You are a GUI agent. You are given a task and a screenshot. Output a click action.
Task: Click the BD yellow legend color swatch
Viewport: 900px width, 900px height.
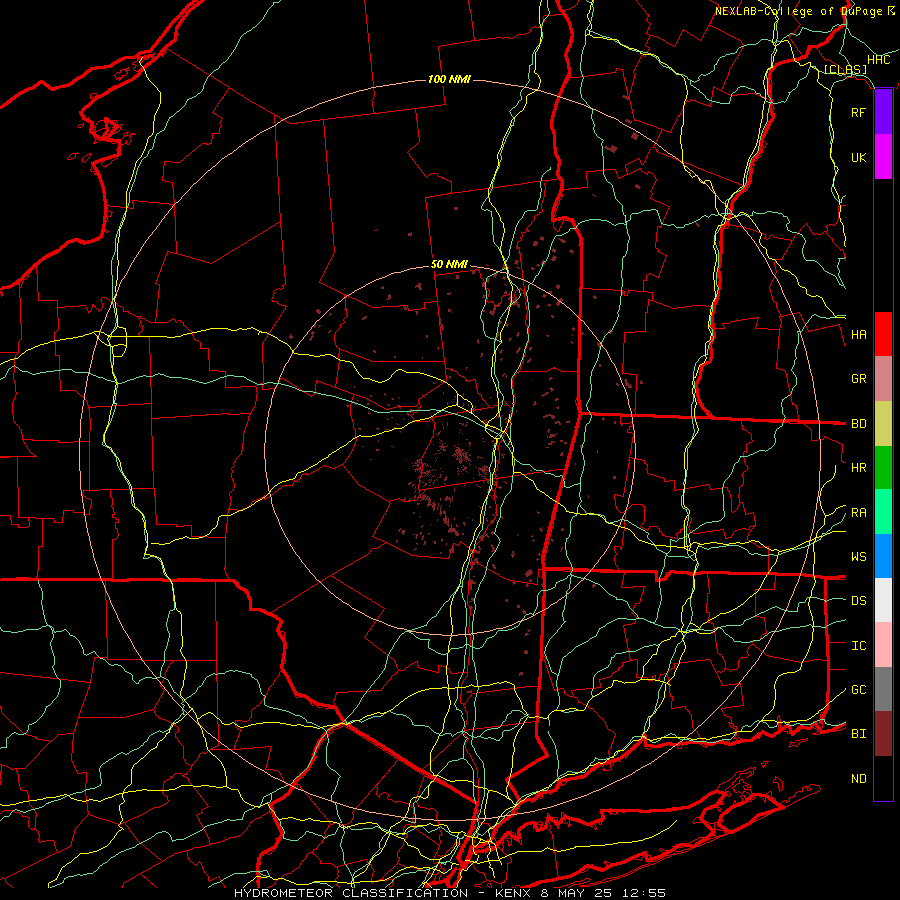point(883,424)
